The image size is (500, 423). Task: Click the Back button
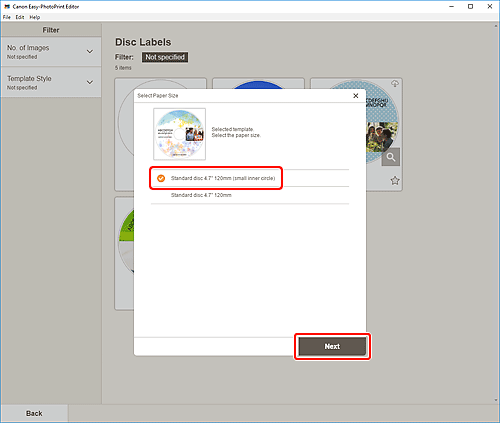[34, 413]
